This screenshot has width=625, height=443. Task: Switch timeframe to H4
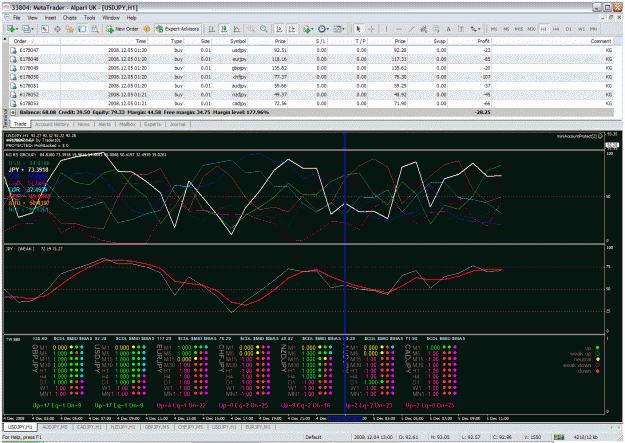556,29
